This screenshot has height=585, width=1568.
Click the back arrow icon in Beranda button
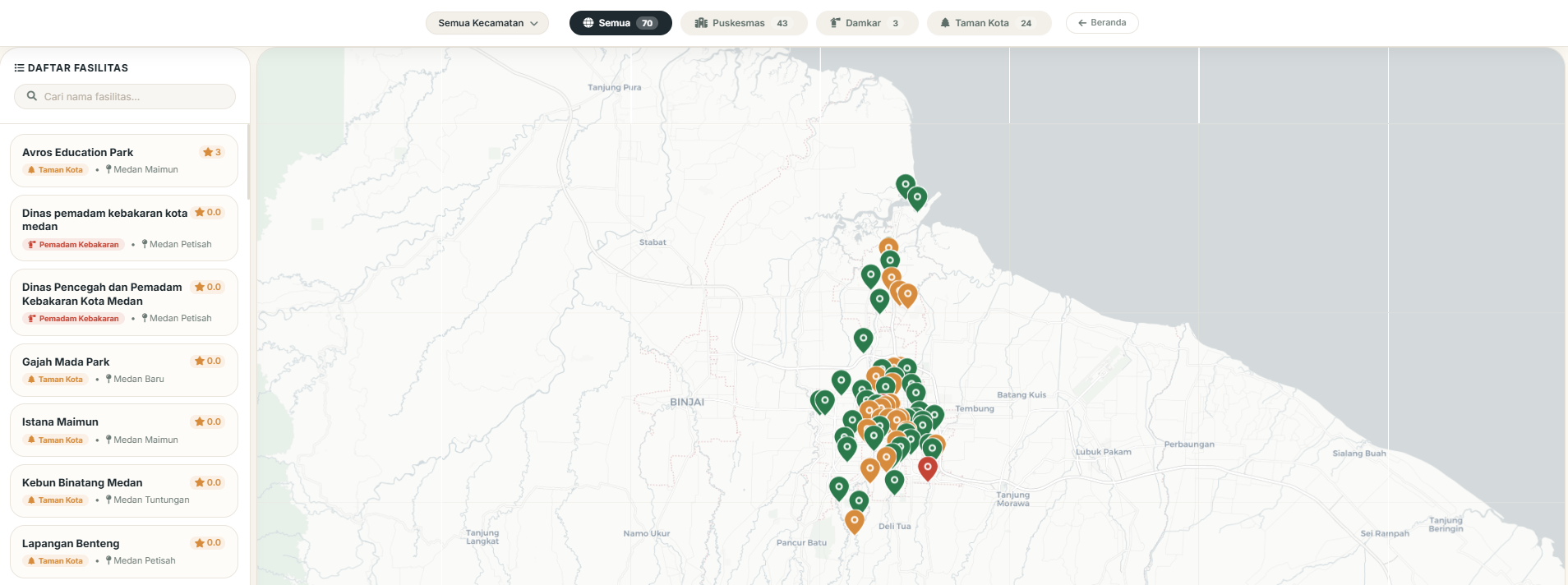click(x=1082, y=23)
